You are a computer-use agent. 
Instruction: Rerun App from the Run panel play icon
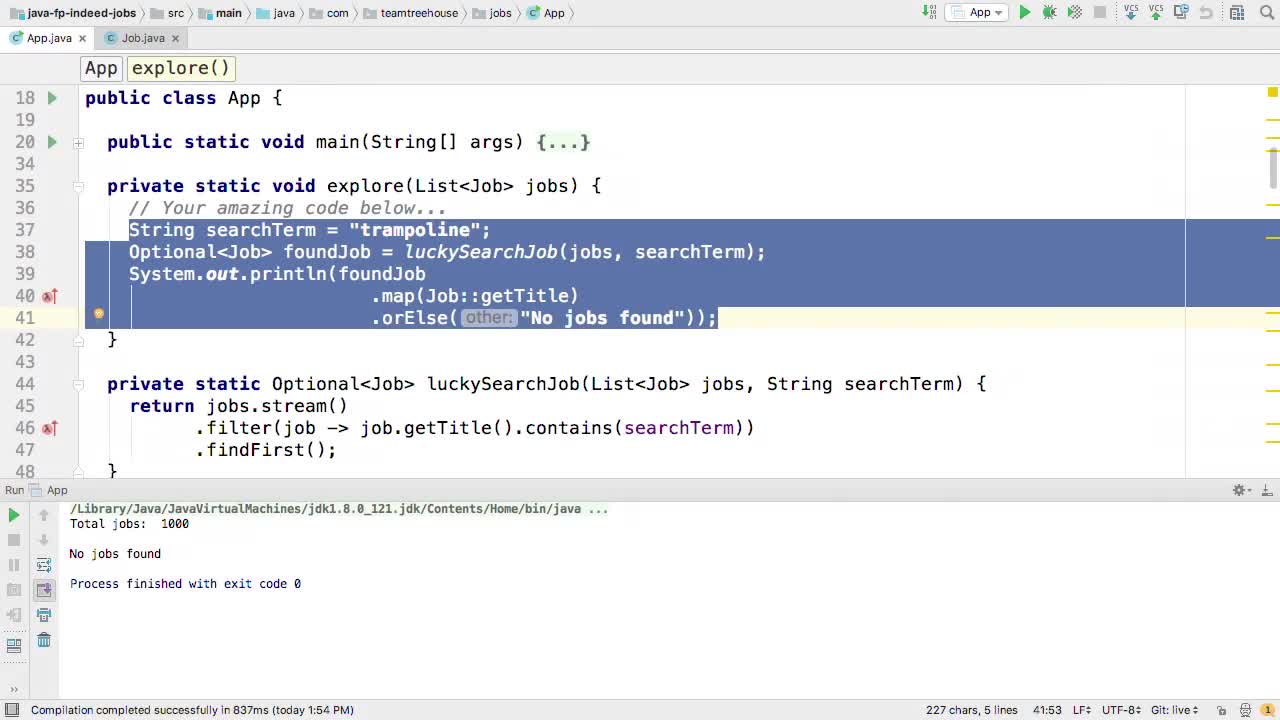13,515
